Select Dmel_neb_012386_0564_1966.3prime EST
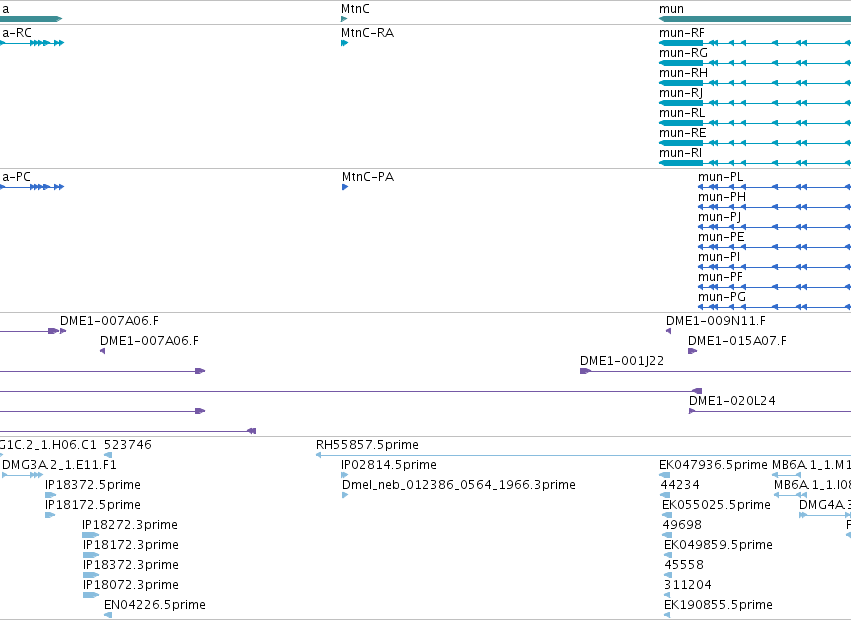This screenshot has height=620, width=851. (345, 495)
